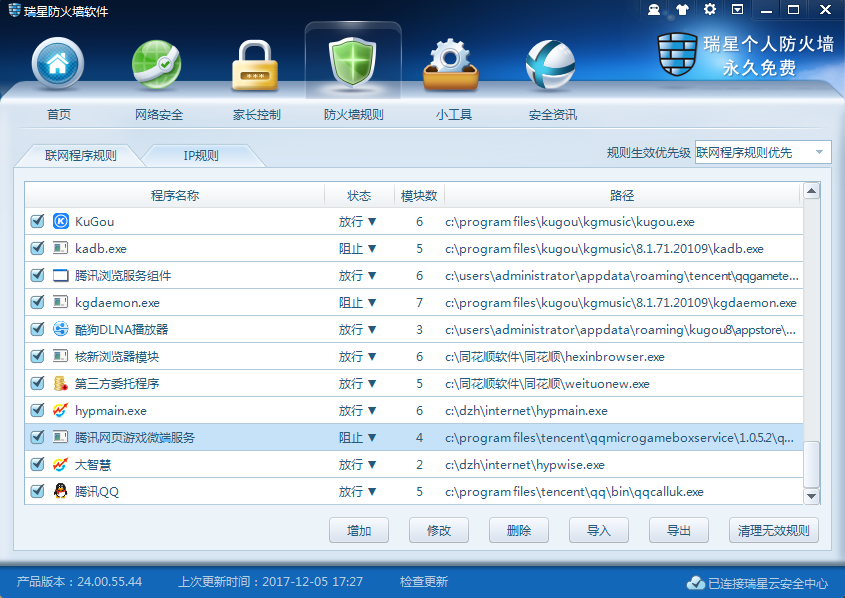This screenshot has width=845, height=598.
Task: Uncheck the 酷狗DLNA播放器 checkbox
Action: tap(37, 329)
